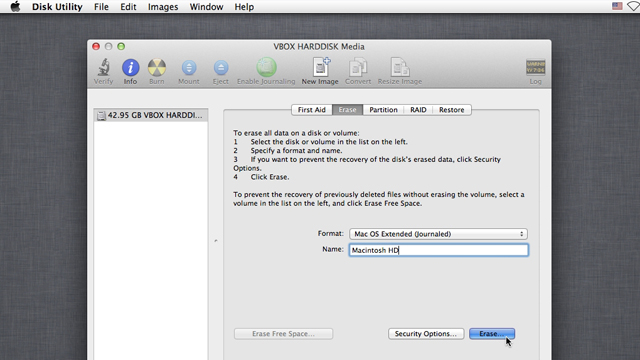640x360 pixels.
Task: Click the Burn toolbar icon
Action: click(x=157, y=68)
